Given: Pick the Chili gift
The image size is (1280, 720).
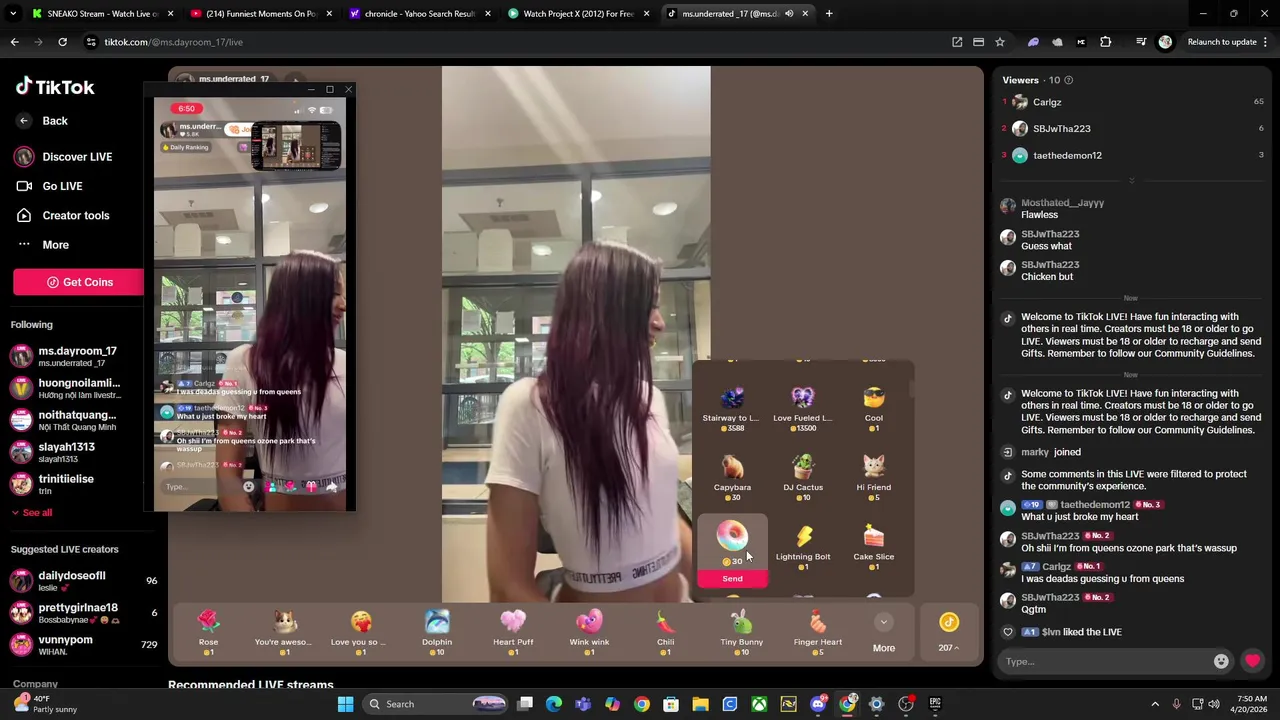Looking at the screenshot, I should pos(665,632).
